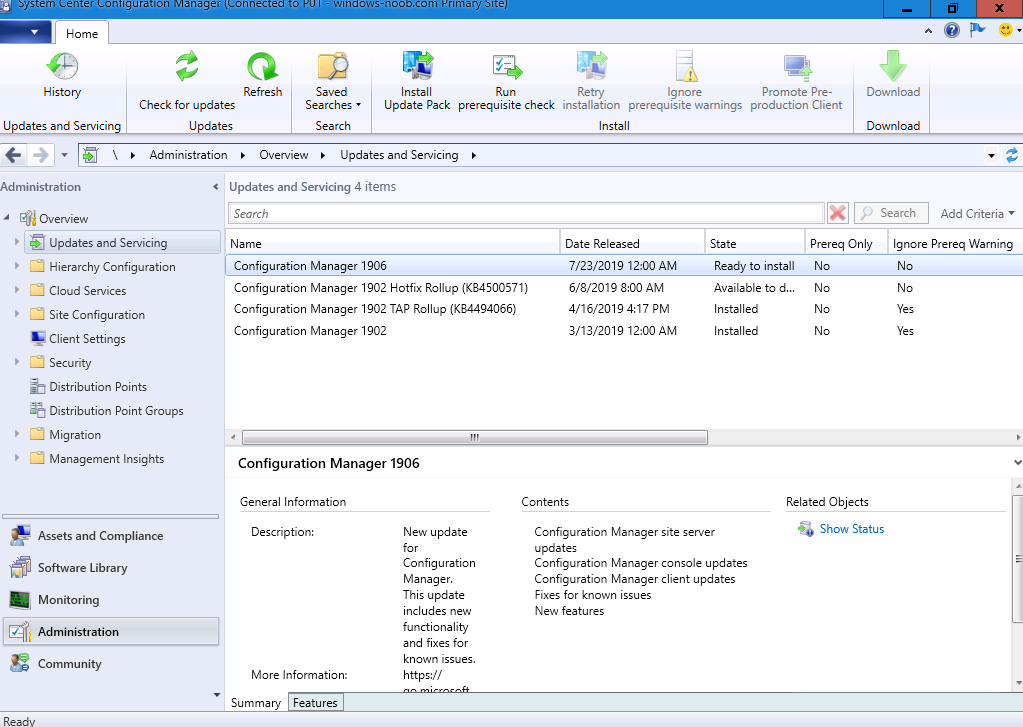Sort by Prereq Only column header

[846, 243]
